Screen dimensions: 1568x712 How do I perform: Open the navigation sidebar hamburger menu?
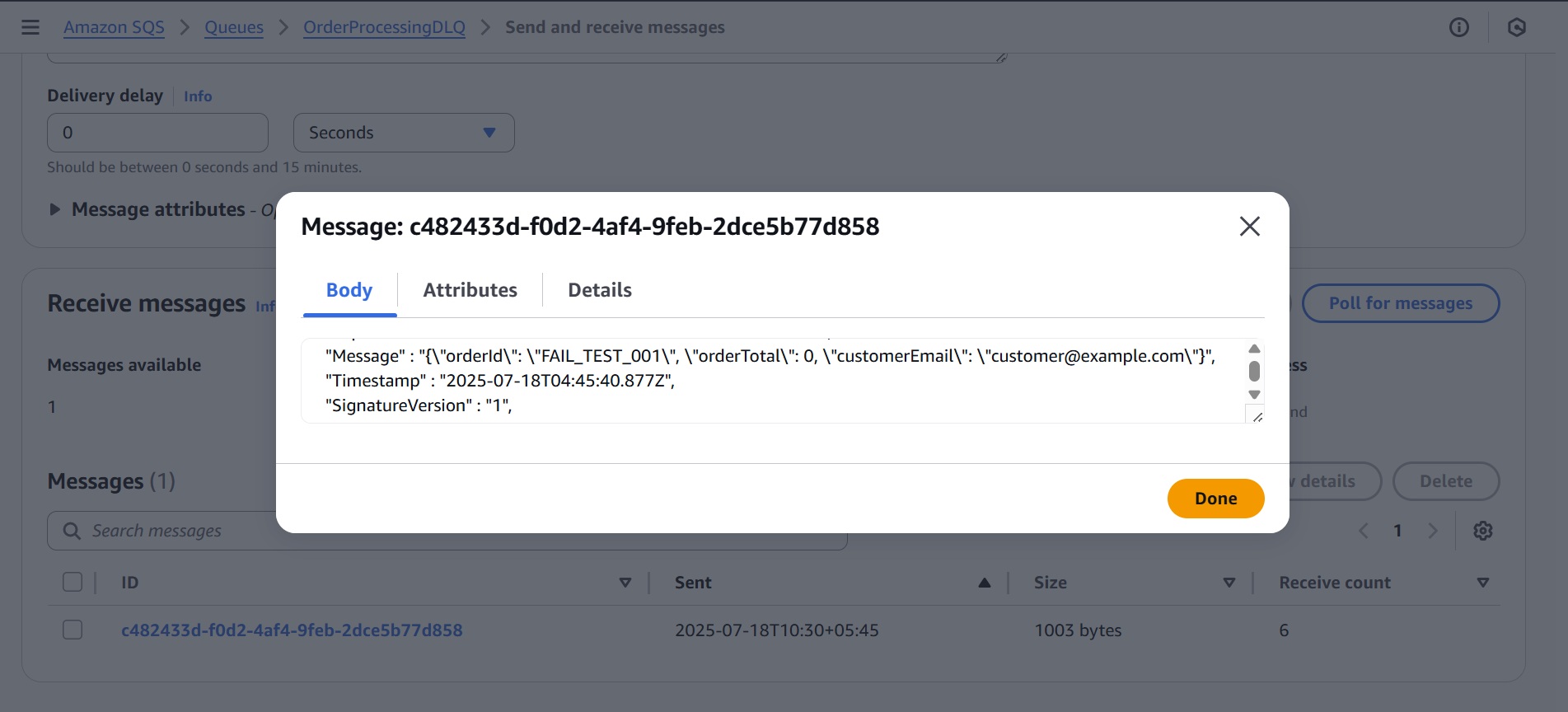tap(30, 26)
